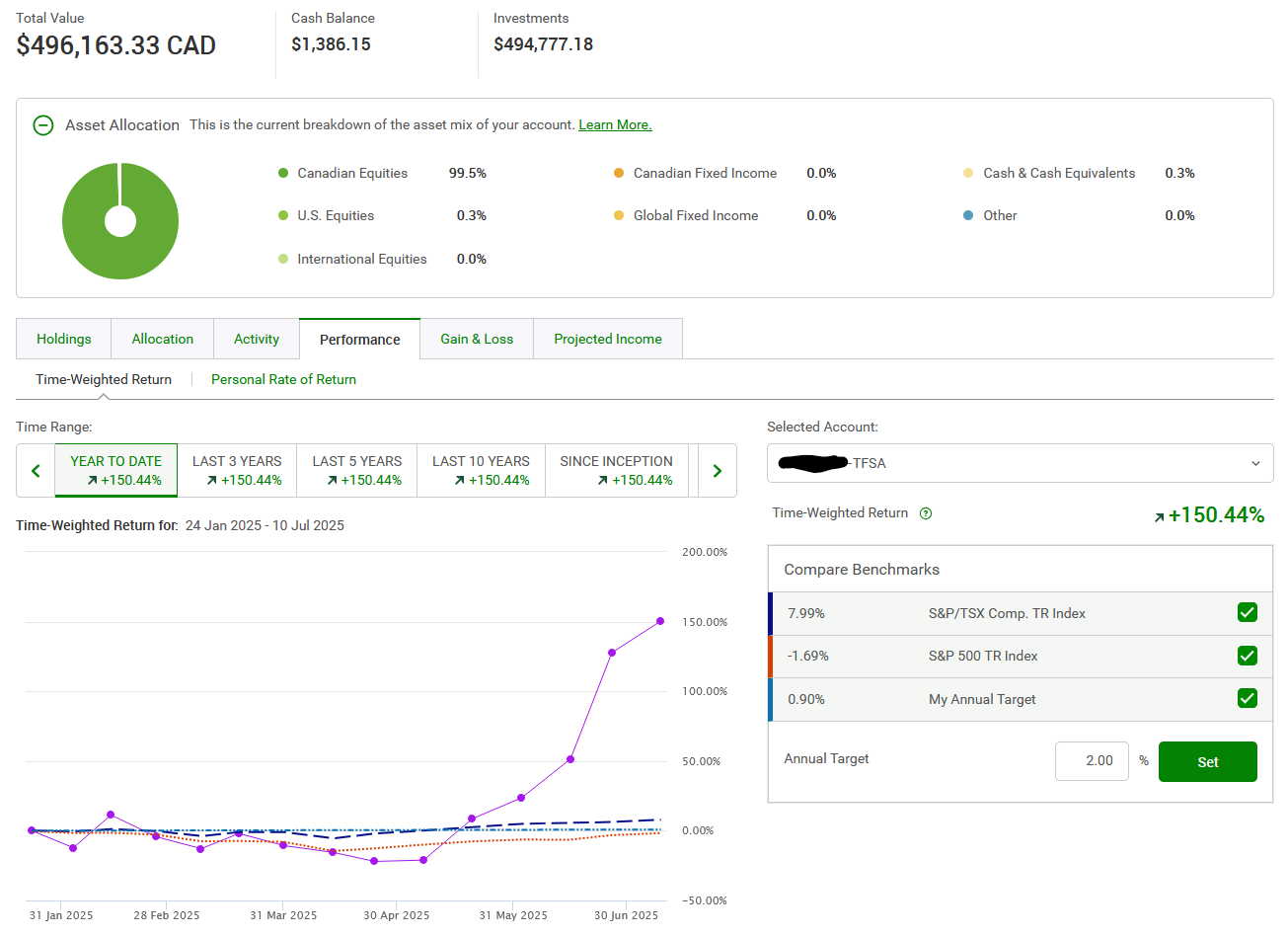Click the U.S. Equities legend dot
This screenshot has height=936, width=1288.
click(283, 215)
